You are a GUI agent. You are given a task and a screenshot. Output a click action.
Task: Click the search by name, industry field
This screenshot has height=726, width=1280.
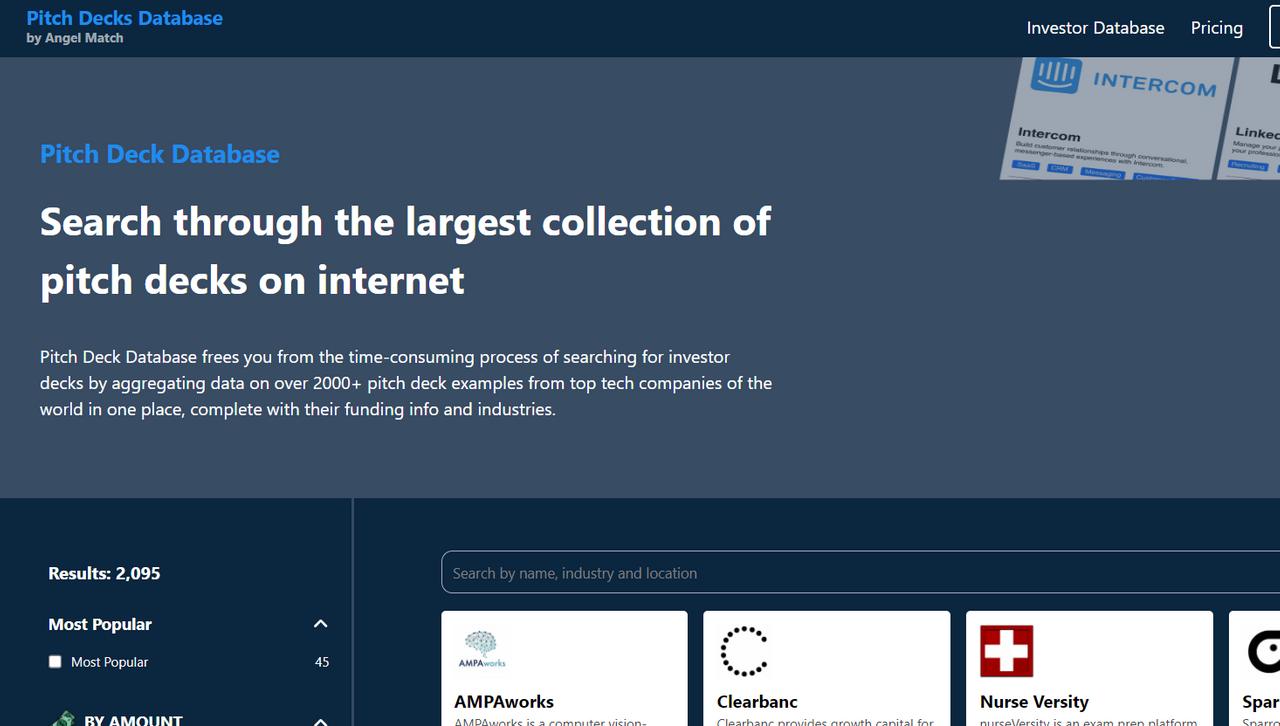(860, 573)
